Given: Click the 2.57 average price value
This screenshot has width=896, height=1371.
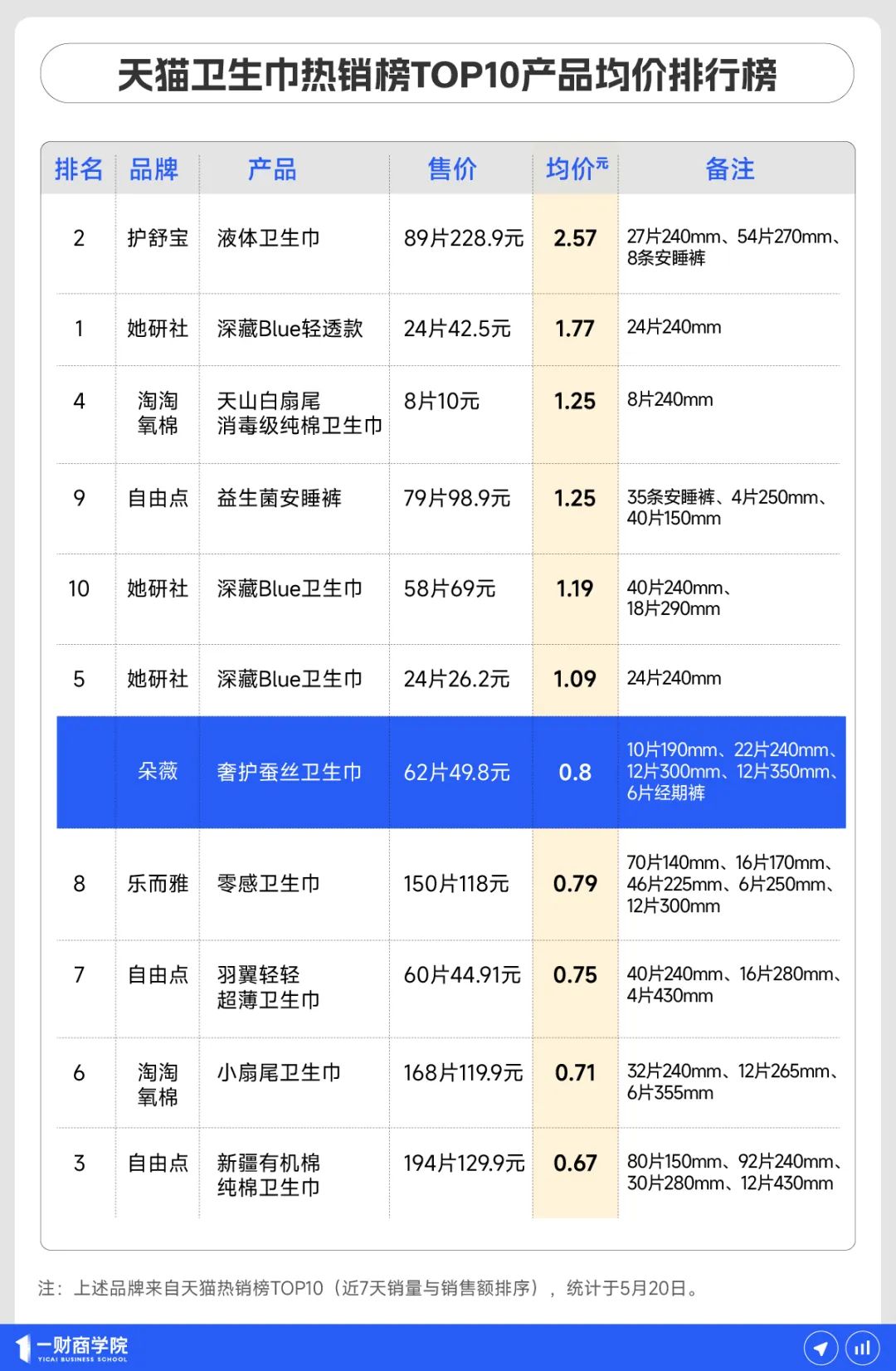Looking at the screenshot, I should coord(575,238).
